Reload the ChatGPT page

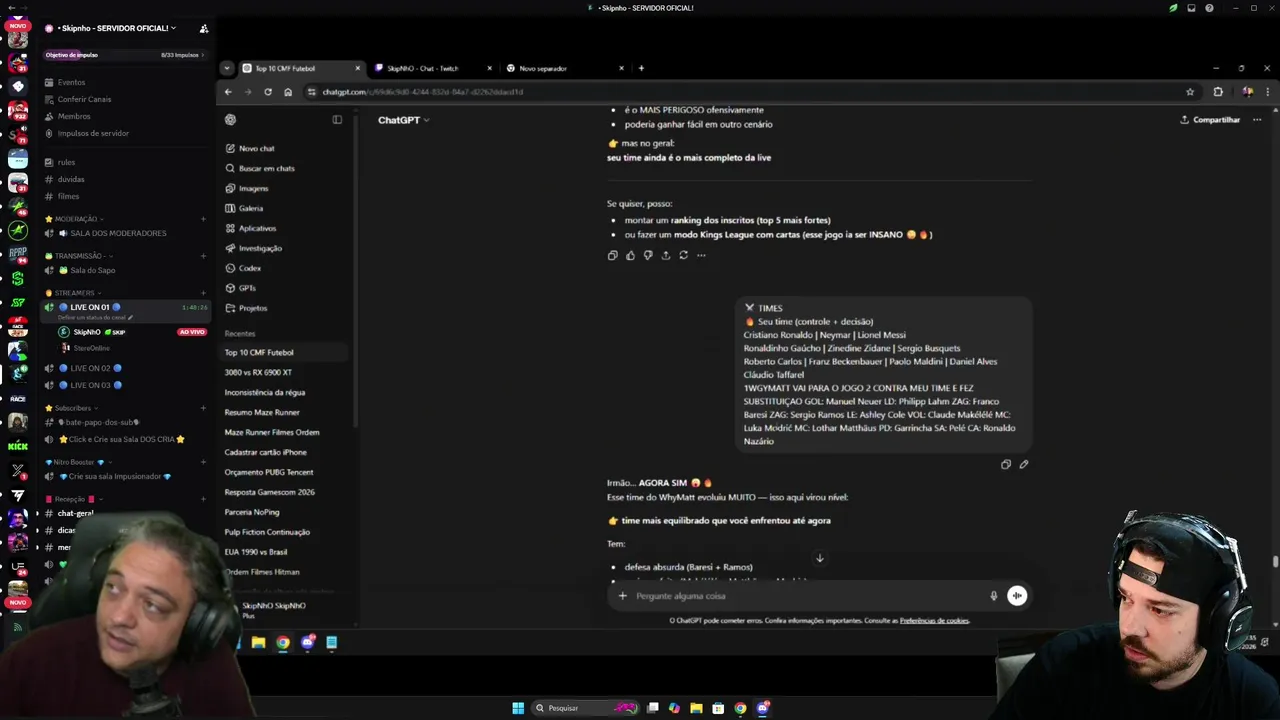[x=268, y=92]
